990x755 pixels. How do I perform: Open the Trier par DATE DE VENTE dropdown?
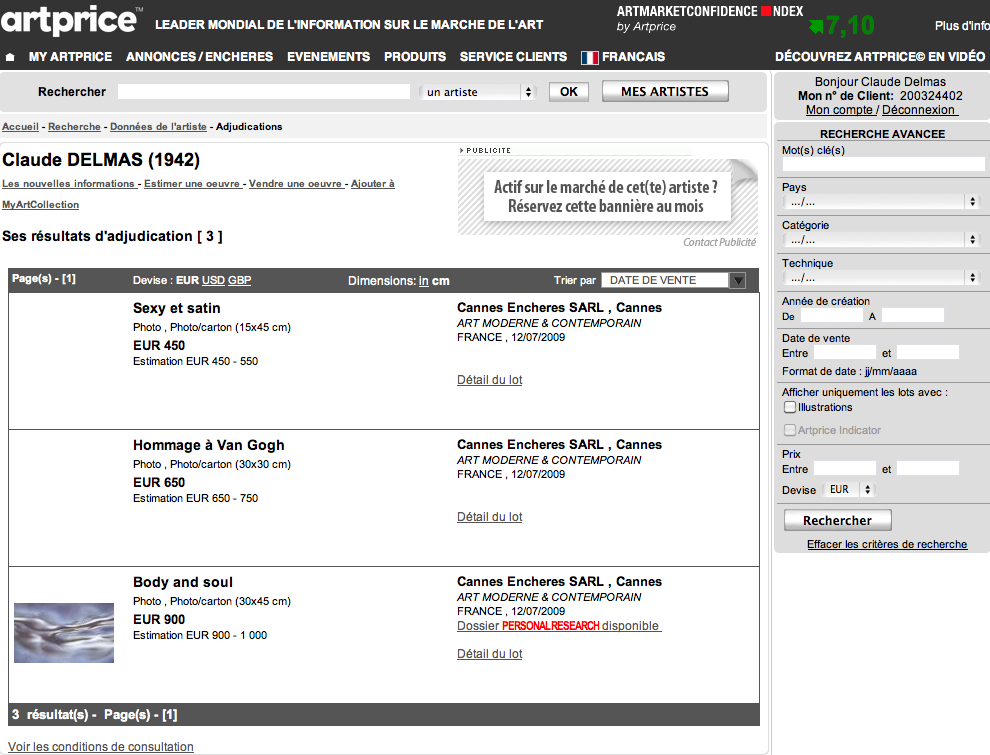(674, 280)
